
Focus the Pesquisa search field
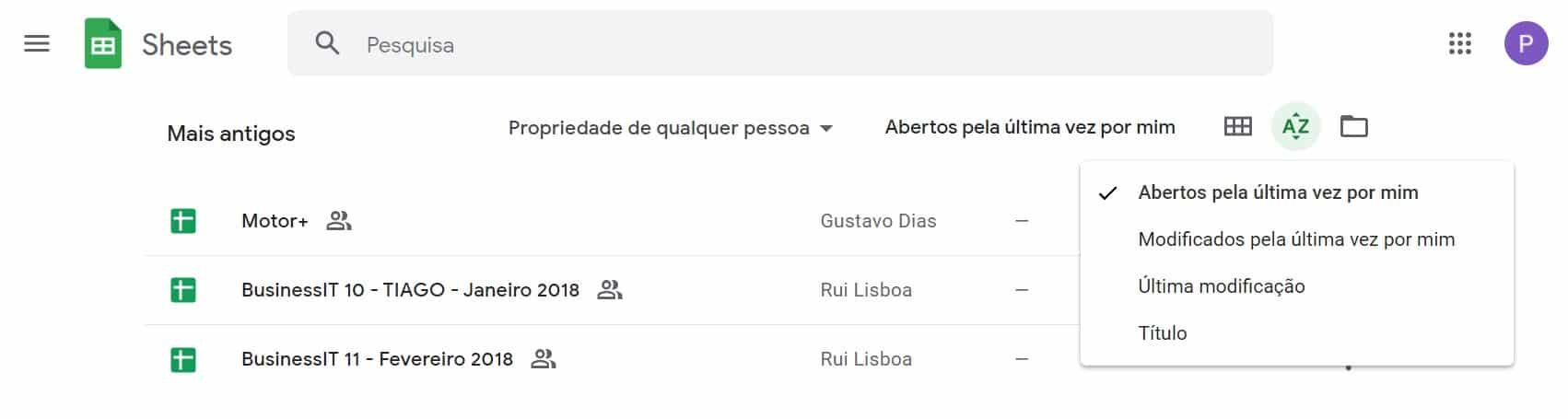[779, 43]
